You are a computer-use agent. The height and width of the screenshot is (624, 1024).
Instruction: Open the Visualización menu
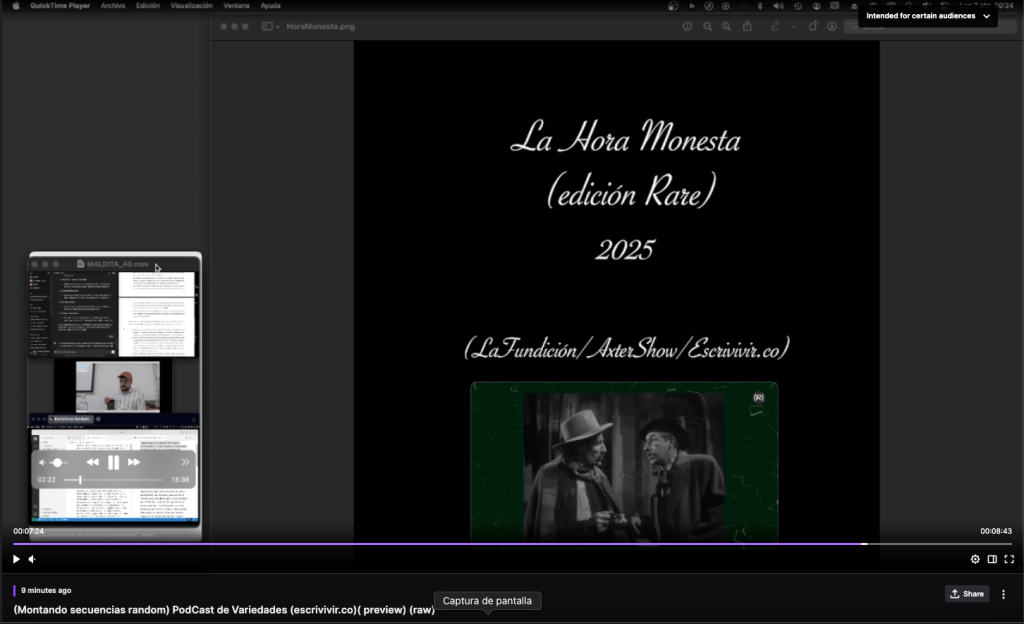[x=191, y=5]
